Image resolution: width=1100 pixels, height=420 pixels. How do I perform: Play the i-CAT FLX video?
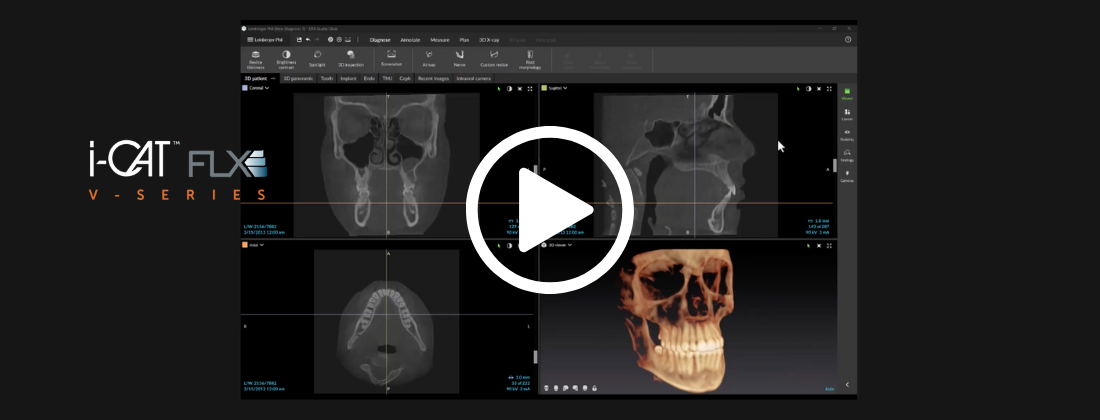(549, 210)
